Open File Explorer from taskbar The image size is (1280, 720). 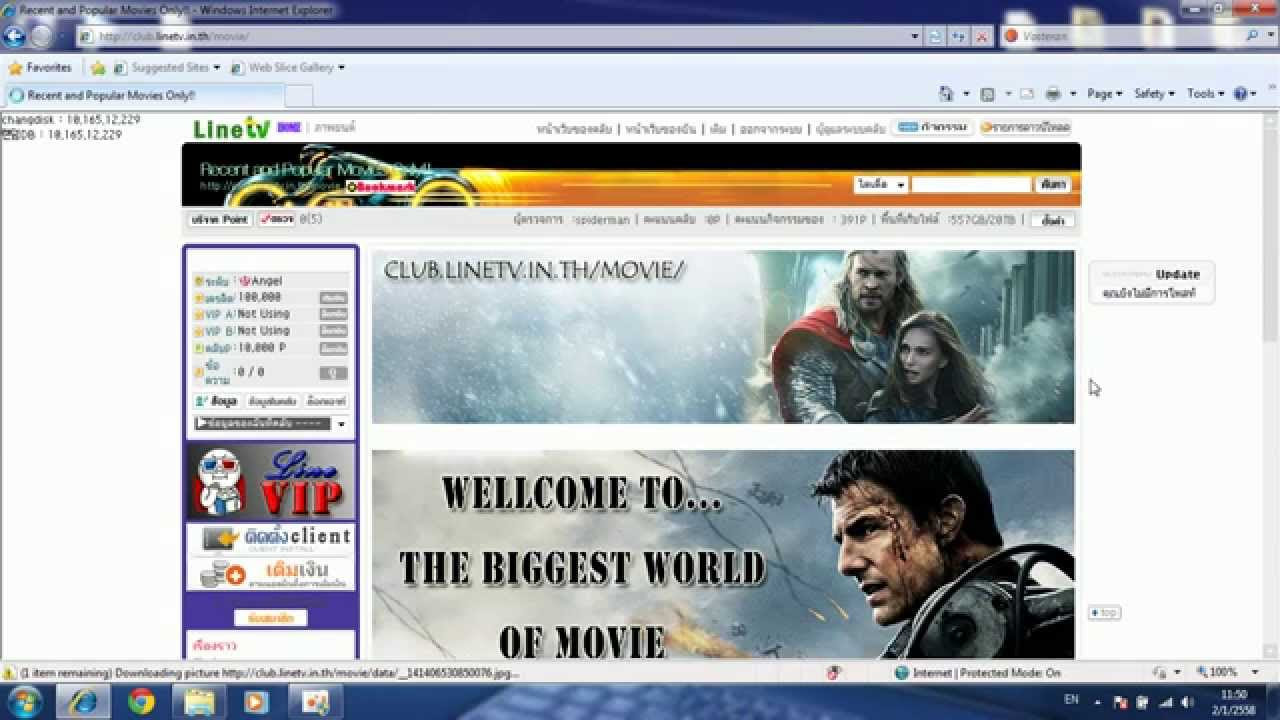pyautogui.click(x=199, y=702)
